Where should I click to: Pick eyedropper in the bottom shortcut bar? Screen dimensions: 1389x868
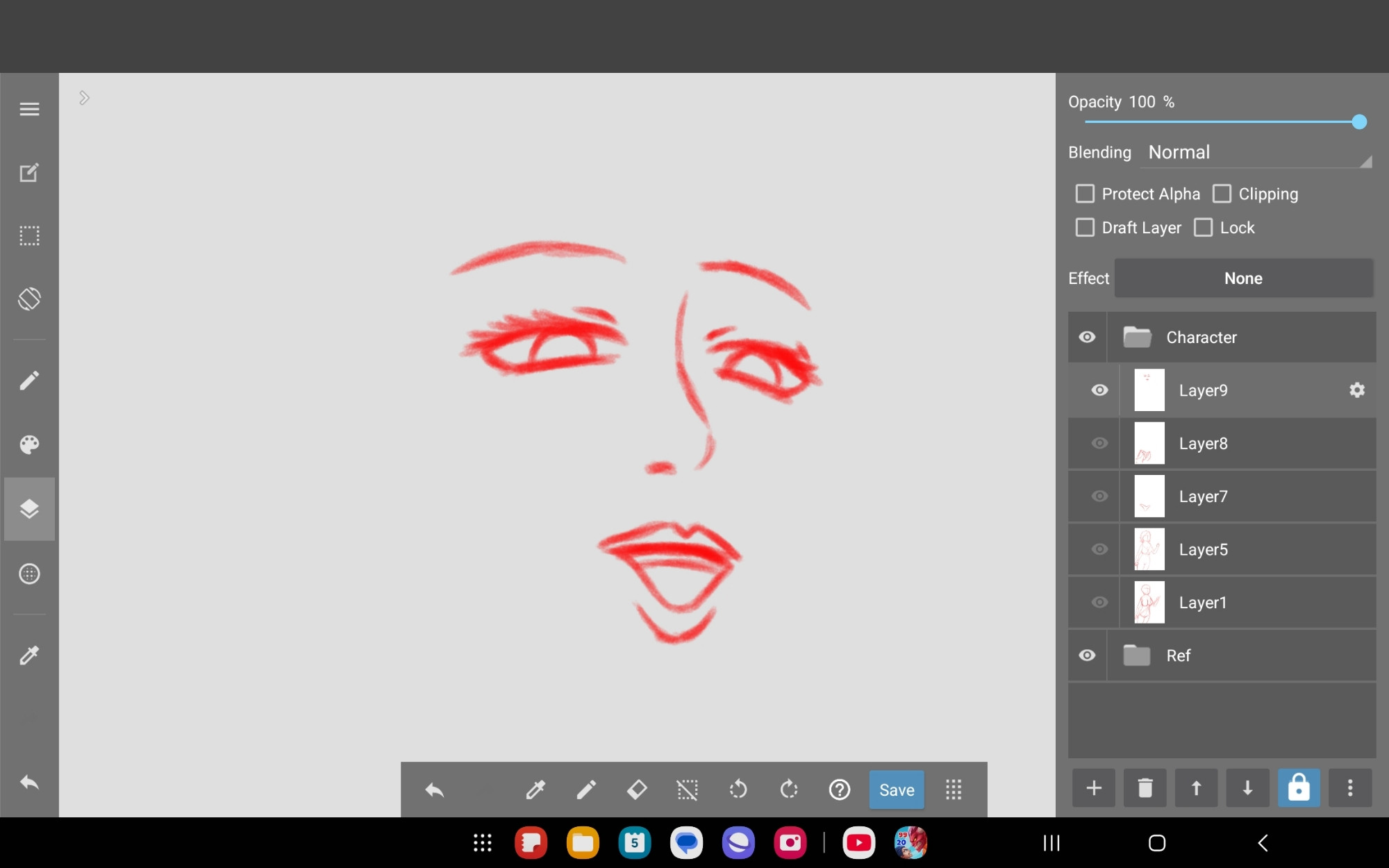[x=535, y=790]
